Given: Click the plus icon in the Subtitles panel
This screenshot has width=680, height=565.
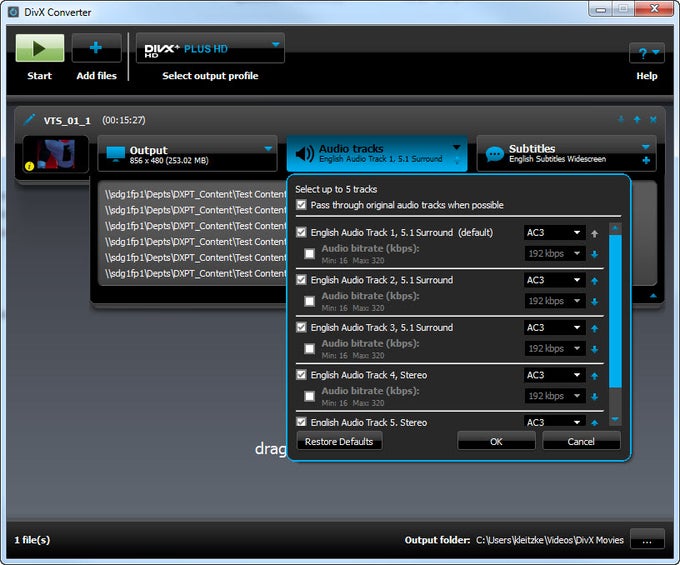Looking at the screenshot, I should point(646,160).
